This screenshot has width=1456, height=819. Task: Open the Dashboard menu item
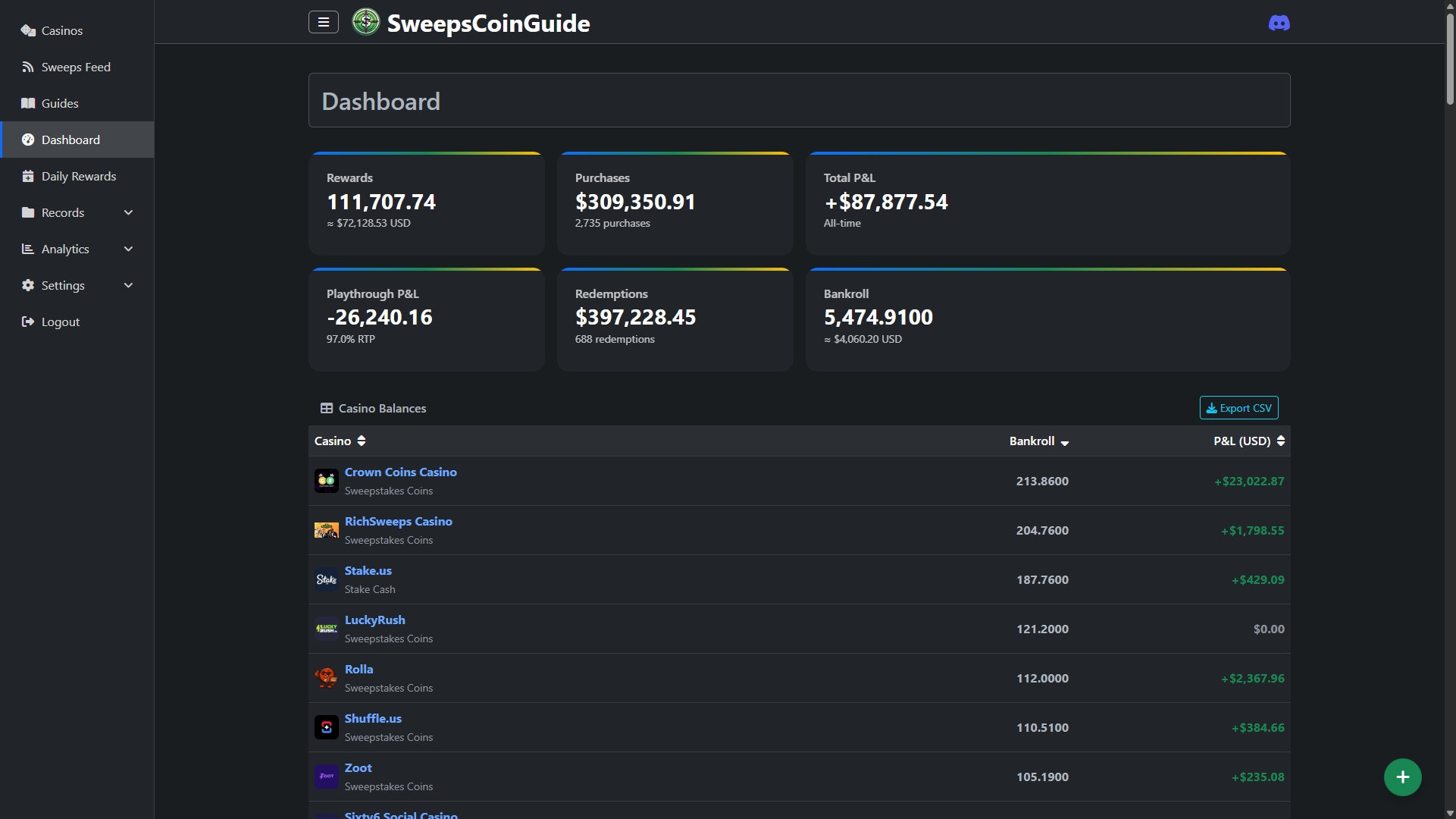[x=70, y=140]
